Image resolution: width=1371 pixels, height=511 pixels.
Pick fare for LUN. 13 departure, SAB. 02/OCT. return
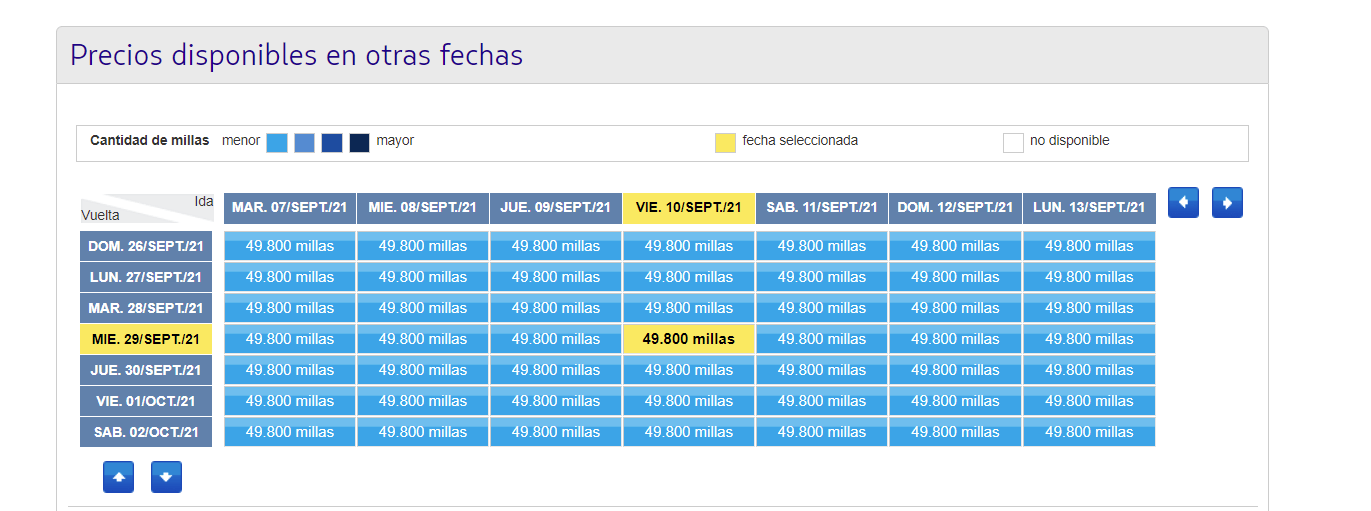[x=1089, y=432]
